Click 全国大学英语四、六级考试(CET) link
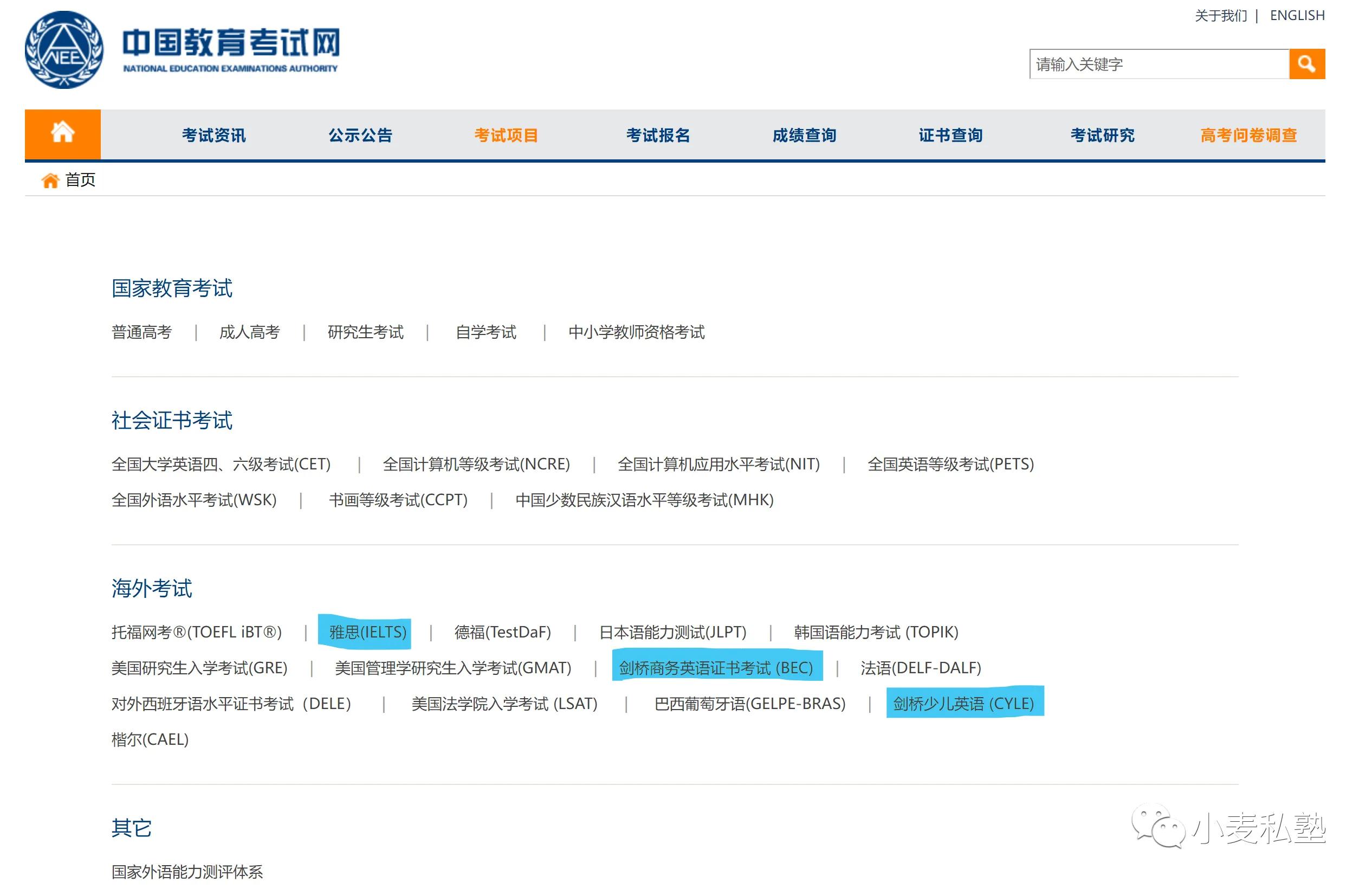This screenshot has width=1372, height=889. pyautogui.click(x=221, y=465)
